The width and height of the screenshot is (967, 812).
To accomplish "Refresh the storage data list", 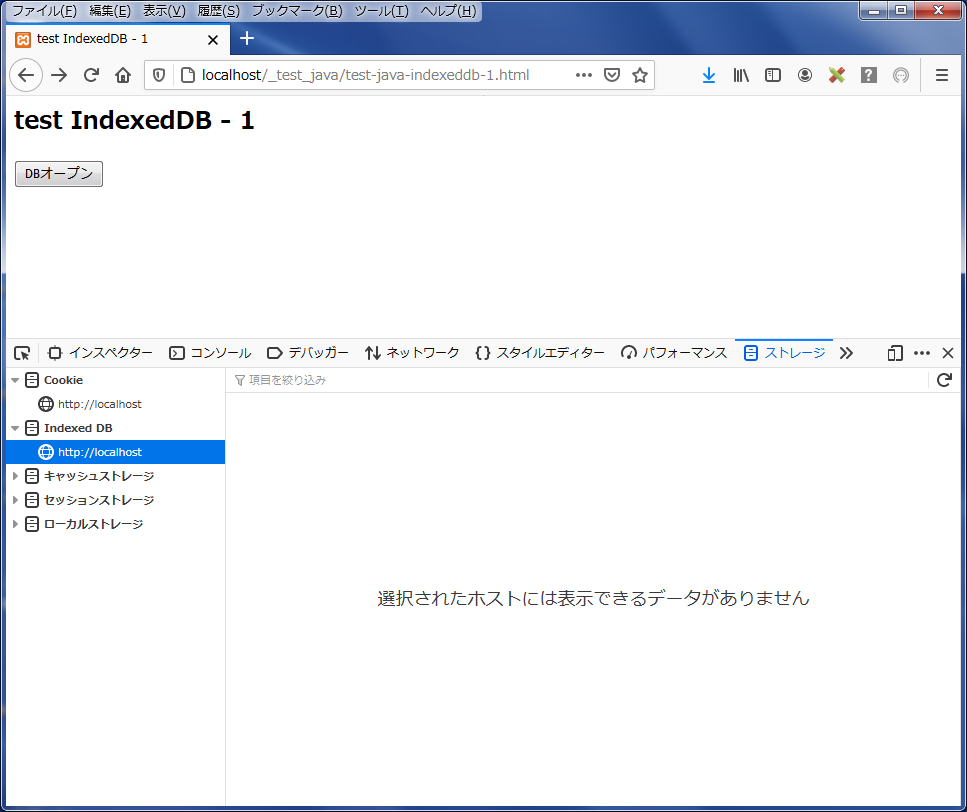I will pyautogui.click(x=944, y=380).
